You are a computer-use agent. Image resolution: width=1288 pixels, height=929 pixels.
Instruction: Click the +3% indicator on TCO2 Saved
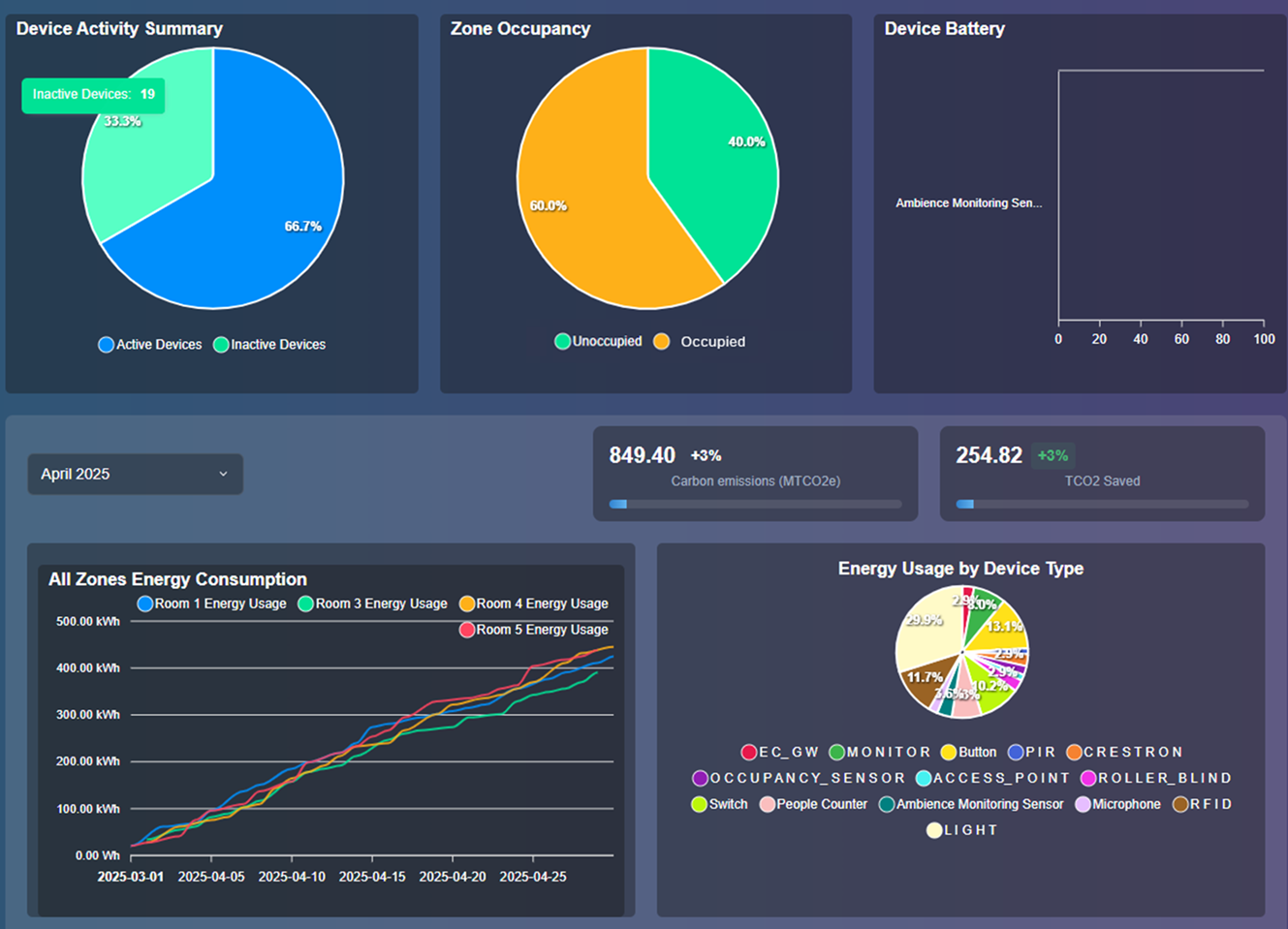(1052, 455)
